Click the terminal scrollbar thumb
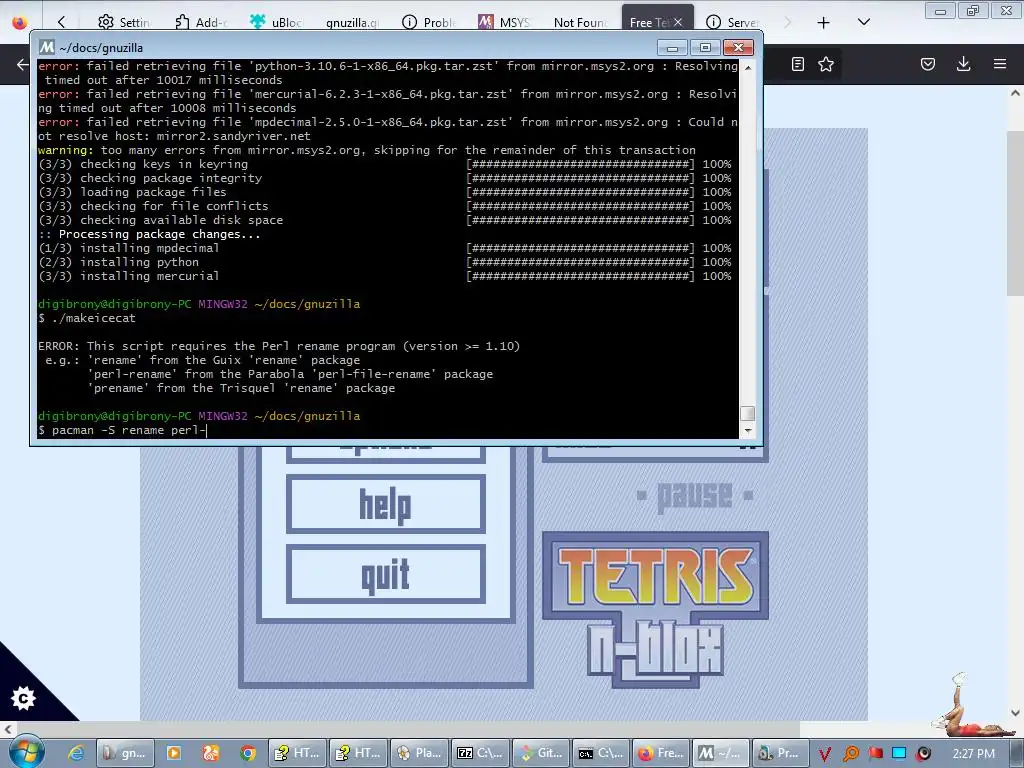Viewport: 1024px width, 768px height. pos(748,413)
